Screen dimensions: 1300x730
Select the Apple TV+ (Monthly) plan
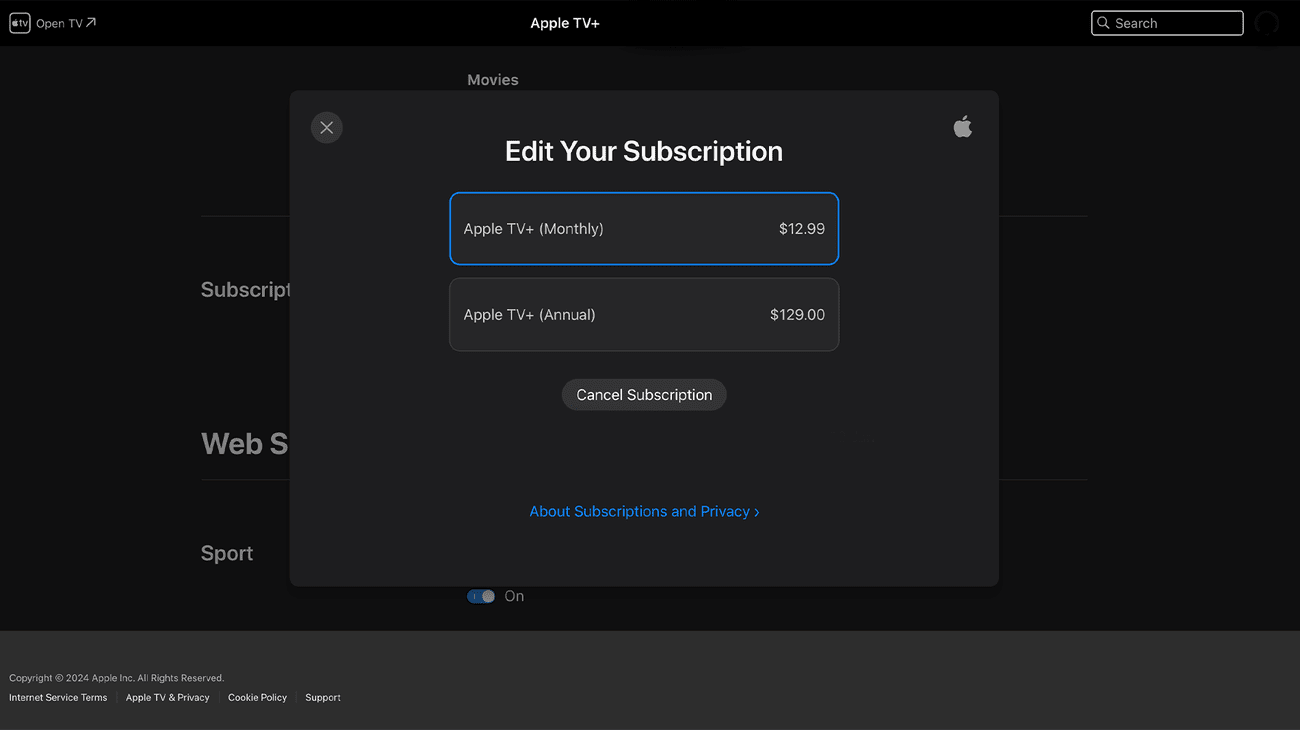pos(644,228)
